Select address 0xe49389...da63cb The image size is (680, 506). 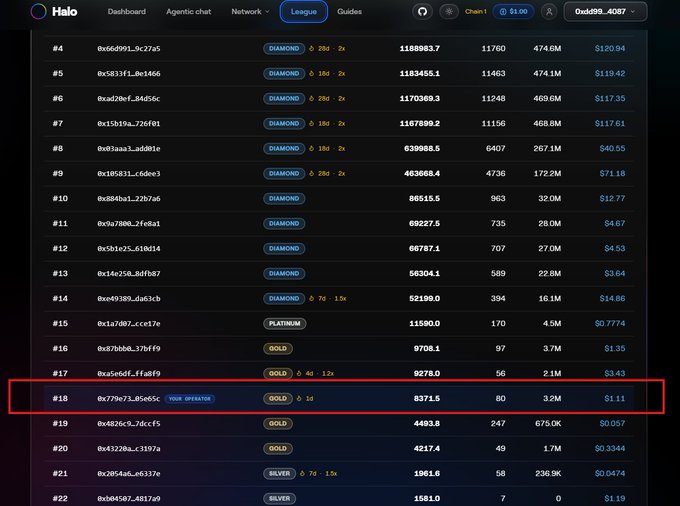129,298
